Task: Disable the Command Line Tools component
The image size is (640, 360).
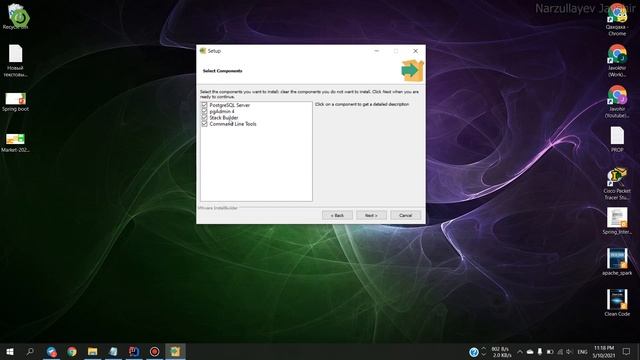Action: pos(204,124)
